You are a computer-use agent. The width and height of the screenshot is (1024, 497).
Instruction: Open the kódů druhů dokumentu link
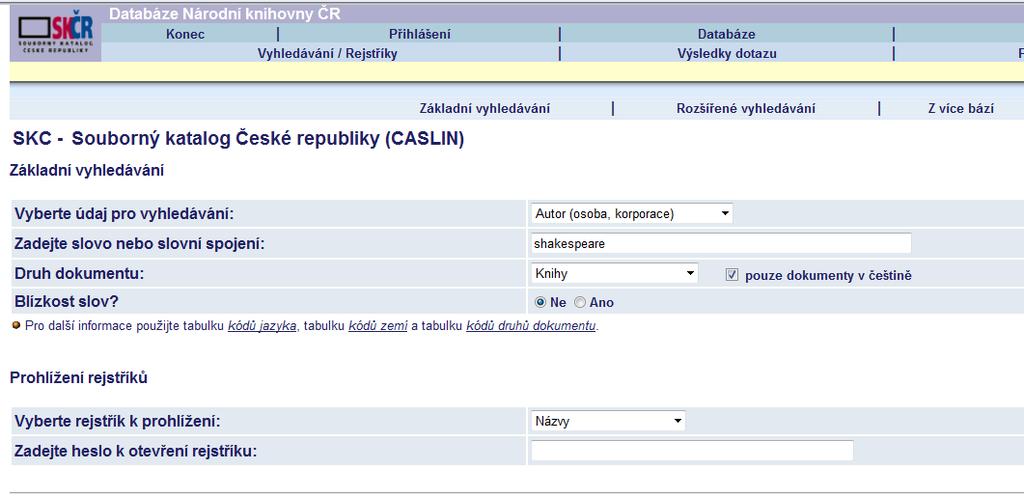click(x=531, y=326)
